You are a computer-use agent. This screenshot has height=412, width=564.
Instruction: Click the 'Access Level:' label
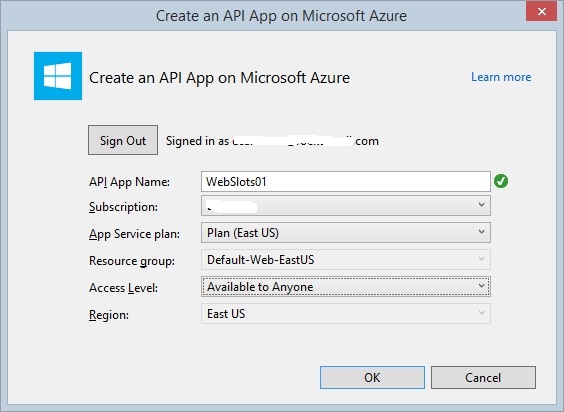pos(123,288)
